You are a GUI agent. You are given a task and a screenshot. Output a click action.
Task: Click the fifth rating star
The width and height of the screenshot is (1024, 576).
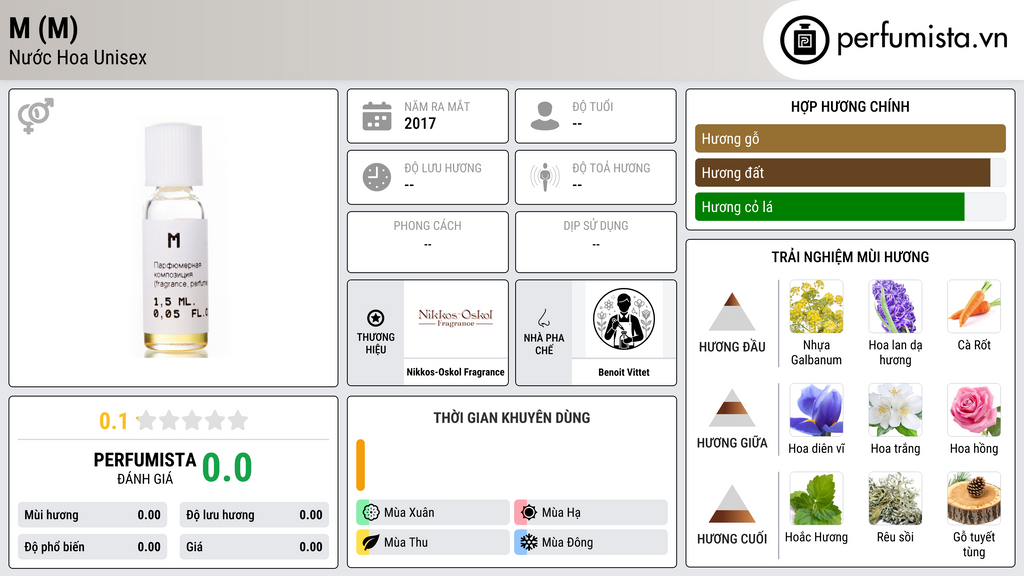coord(238,420)
